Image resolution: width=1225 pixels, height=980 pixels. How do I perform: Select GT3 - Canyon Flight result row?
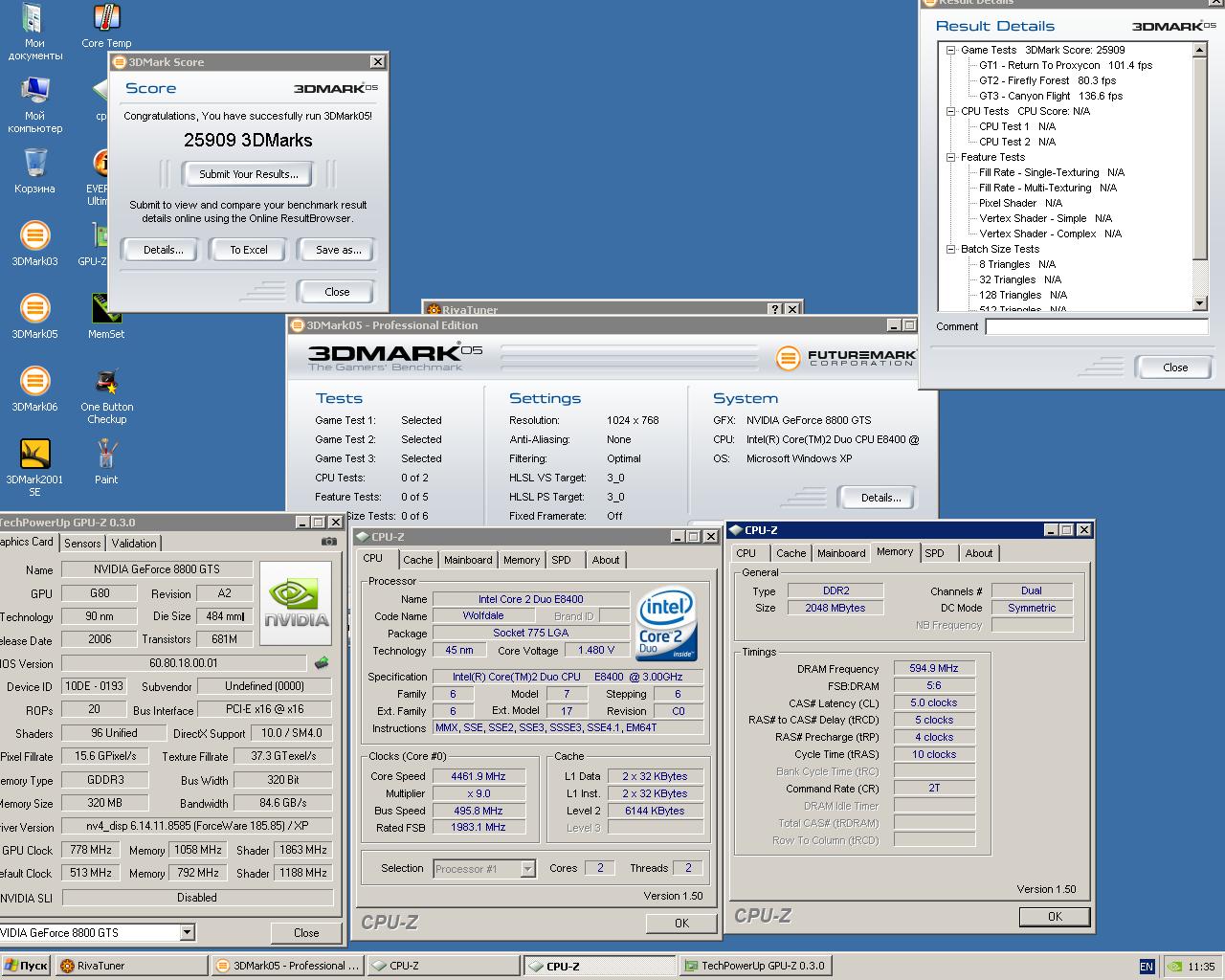1051,96
